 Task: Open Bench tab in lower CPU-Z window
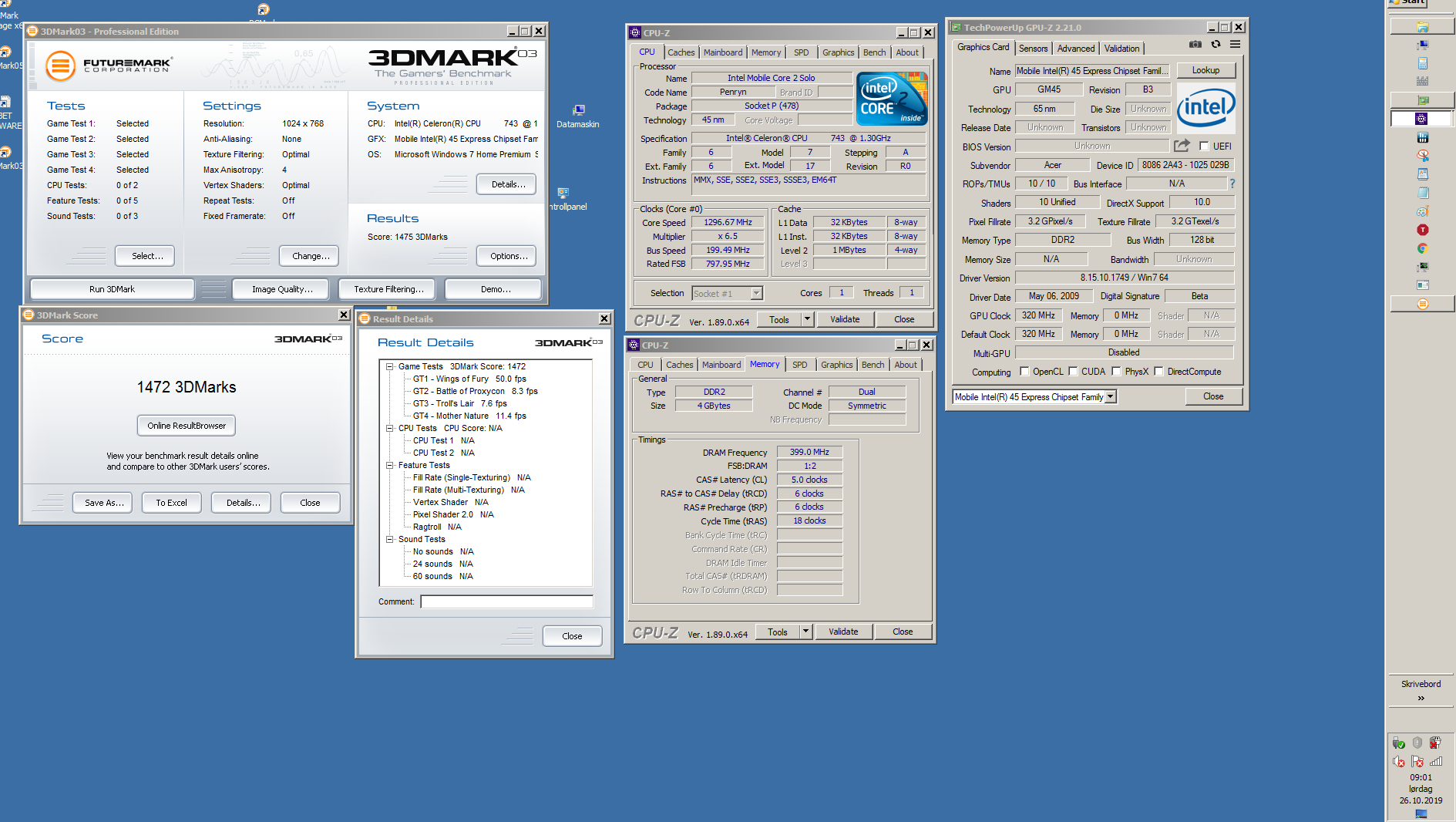(x=873, y=365)
